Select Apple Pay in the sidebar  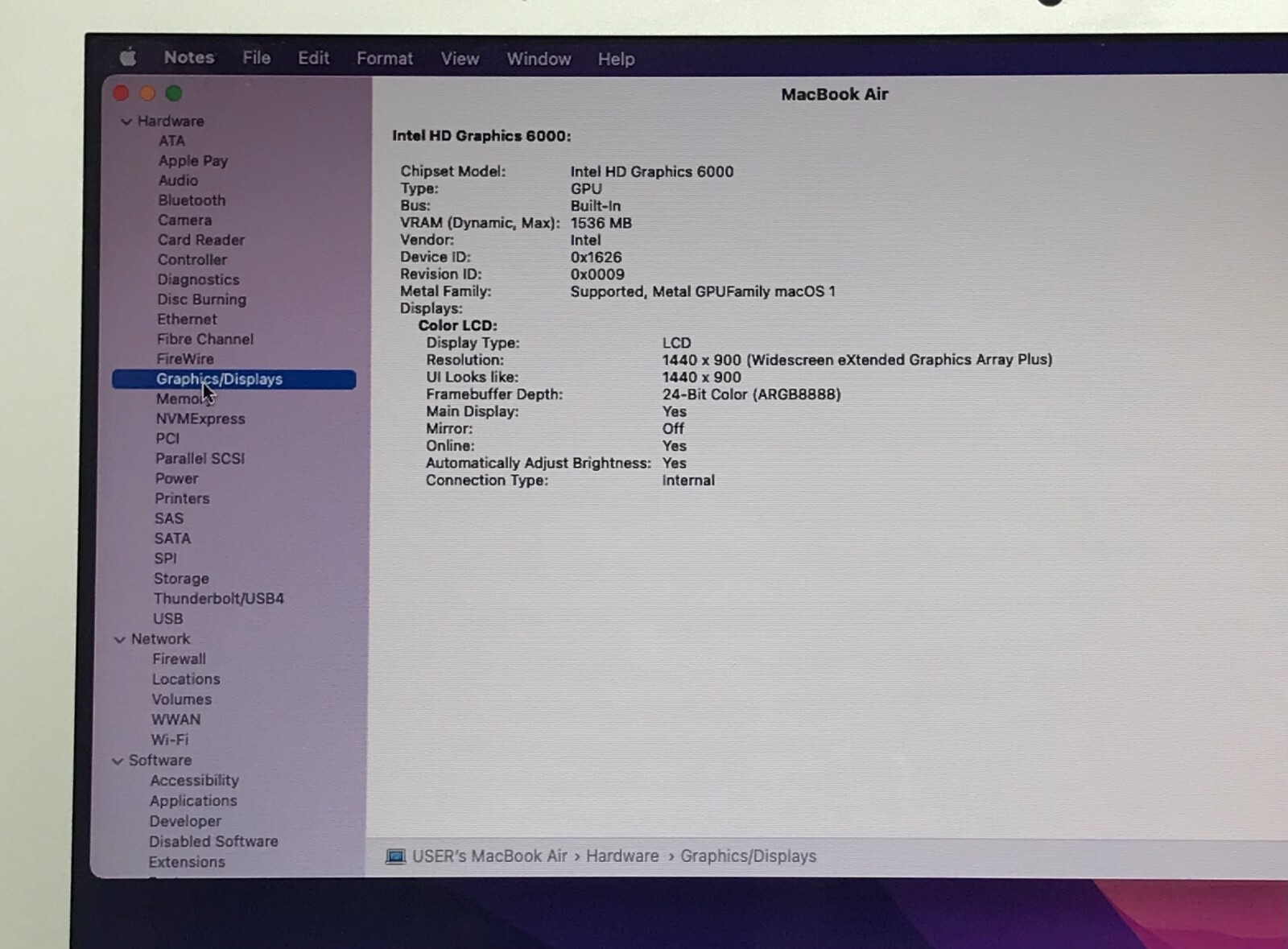[193, 161]
